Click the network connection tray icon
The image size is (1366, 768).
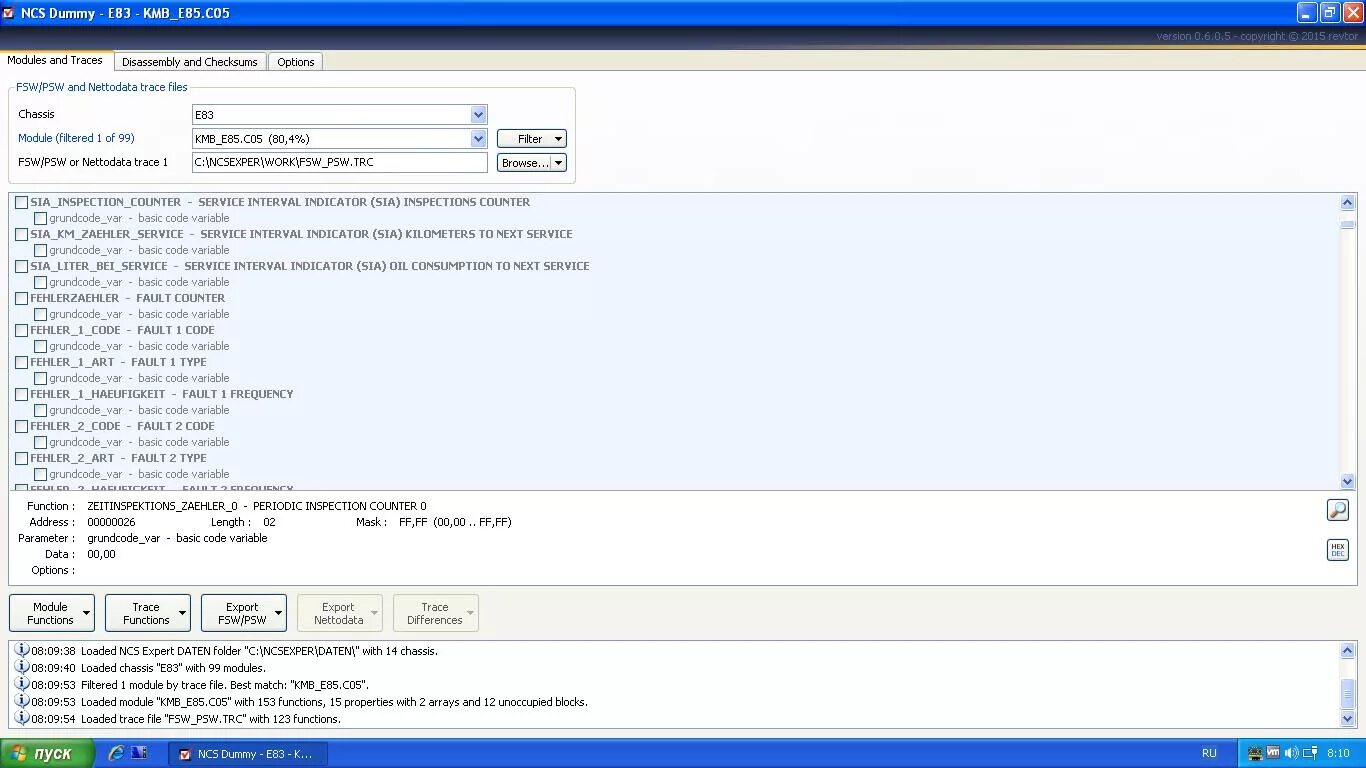pos(1310,753)
